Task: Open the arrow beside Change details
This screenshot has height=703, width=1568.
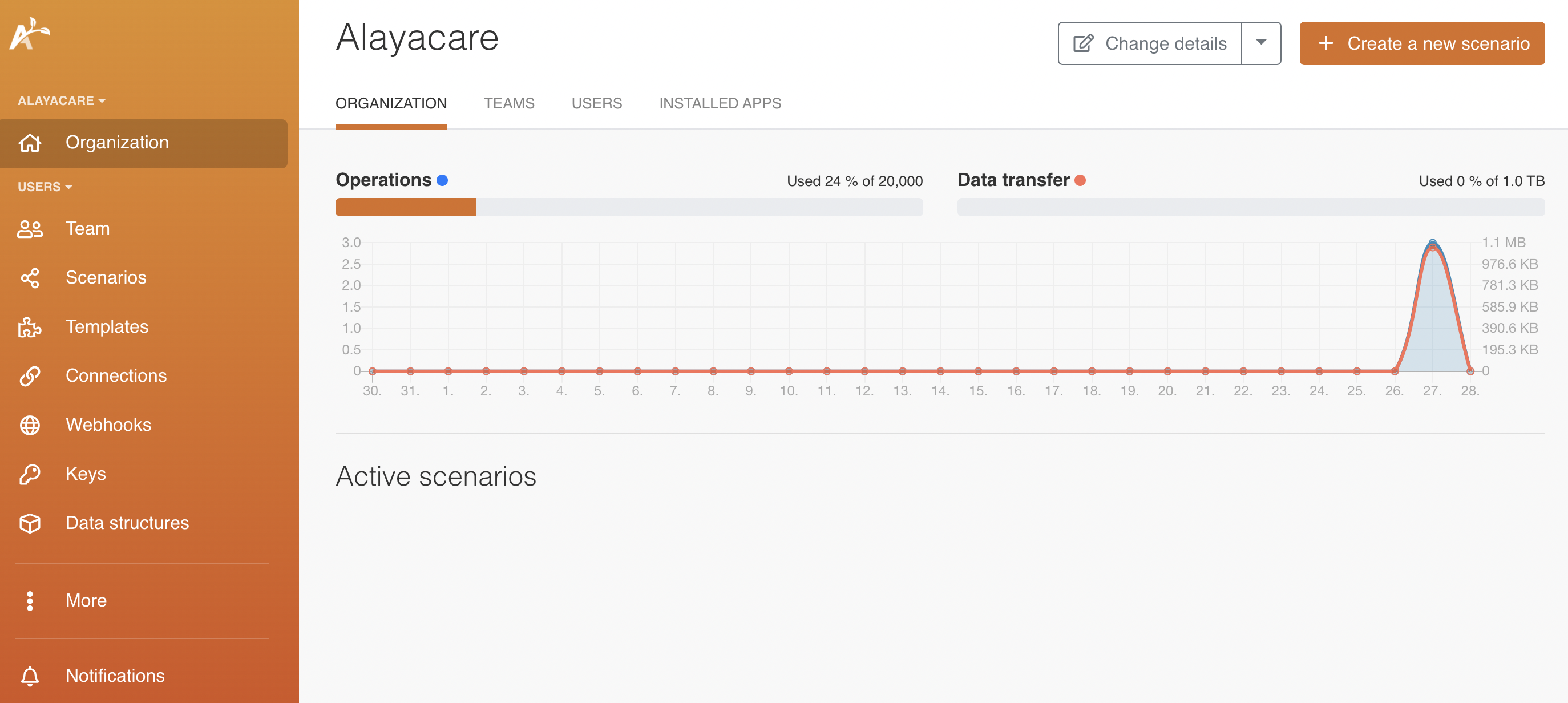Action: pos(1260,43)
